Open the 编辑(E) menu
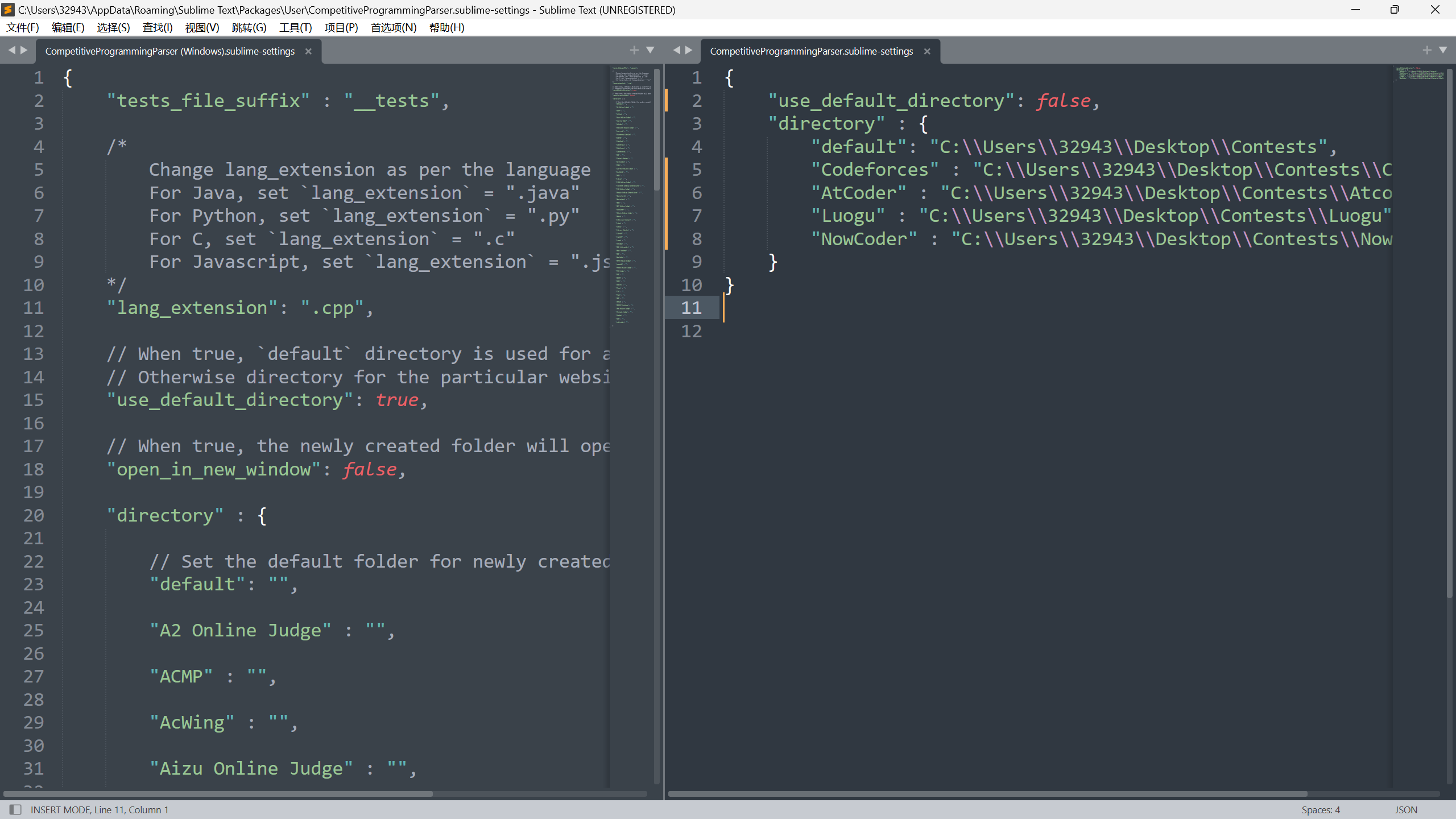Image resolution: width=1456 pixels, height=819 pixels. tap(68, 27)
